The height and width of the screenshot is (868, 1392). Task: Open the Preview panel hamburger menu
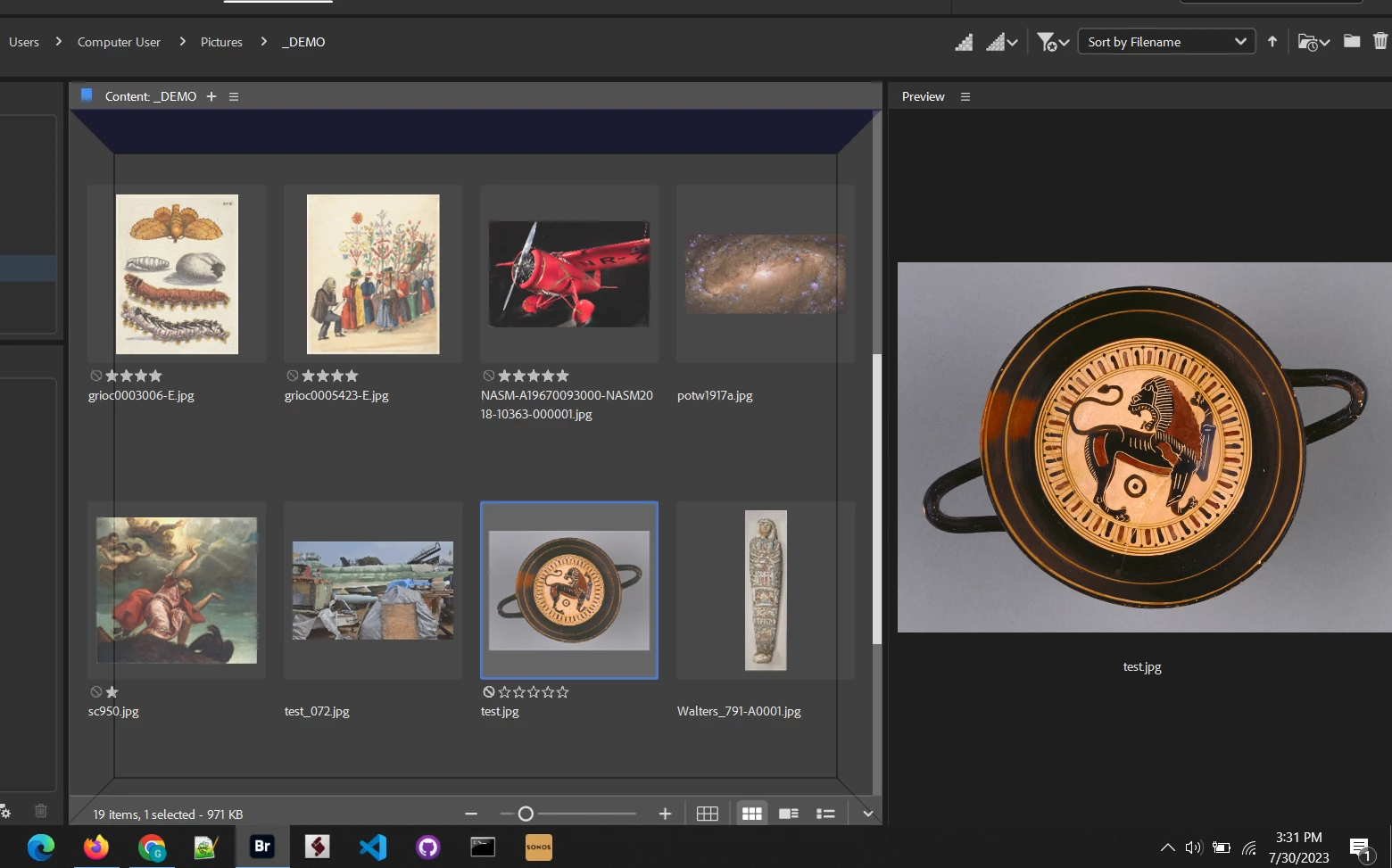tap(965, 96)
